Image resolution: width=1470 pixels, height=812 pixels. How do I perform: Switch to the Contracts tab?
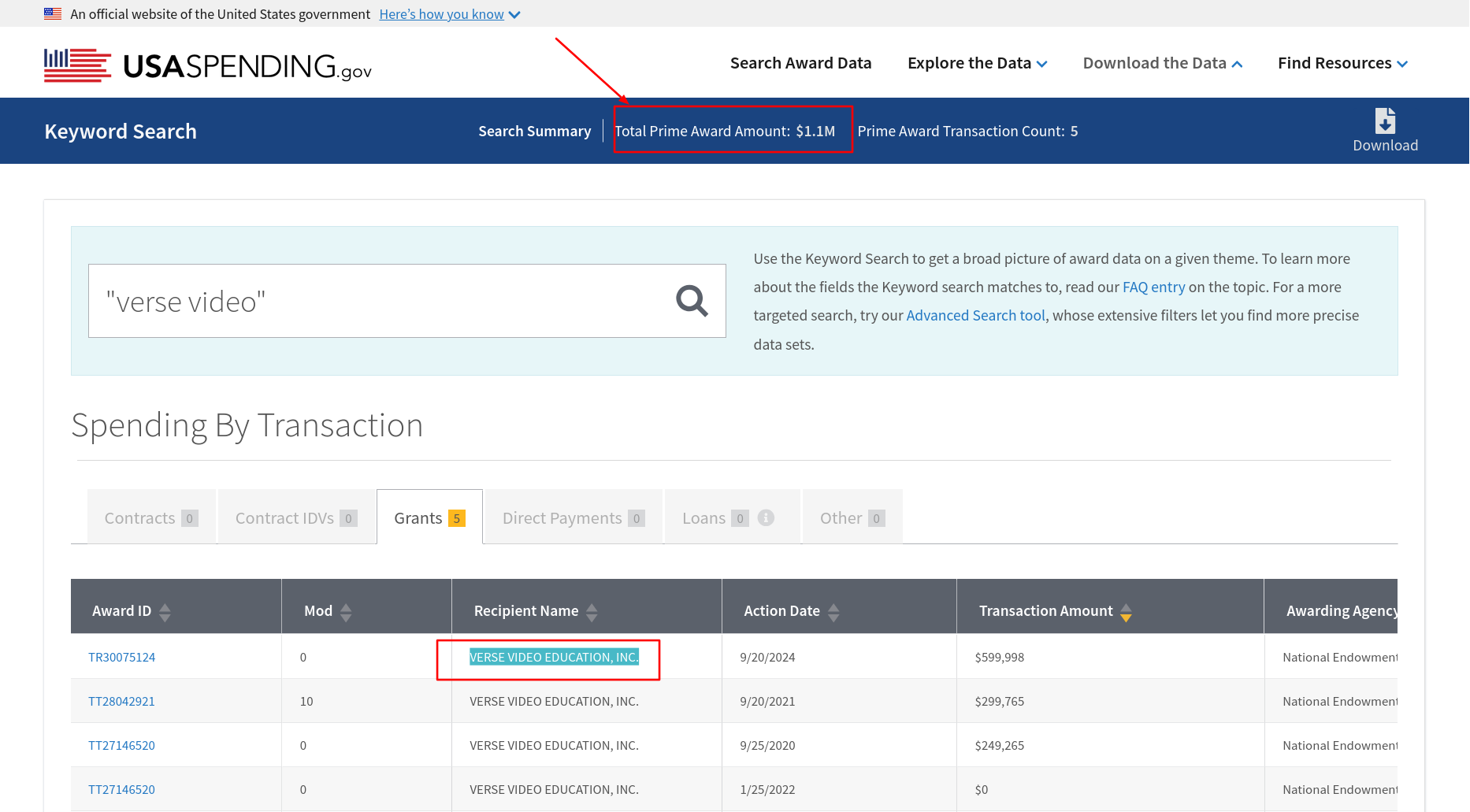click(x=150, y=517)
